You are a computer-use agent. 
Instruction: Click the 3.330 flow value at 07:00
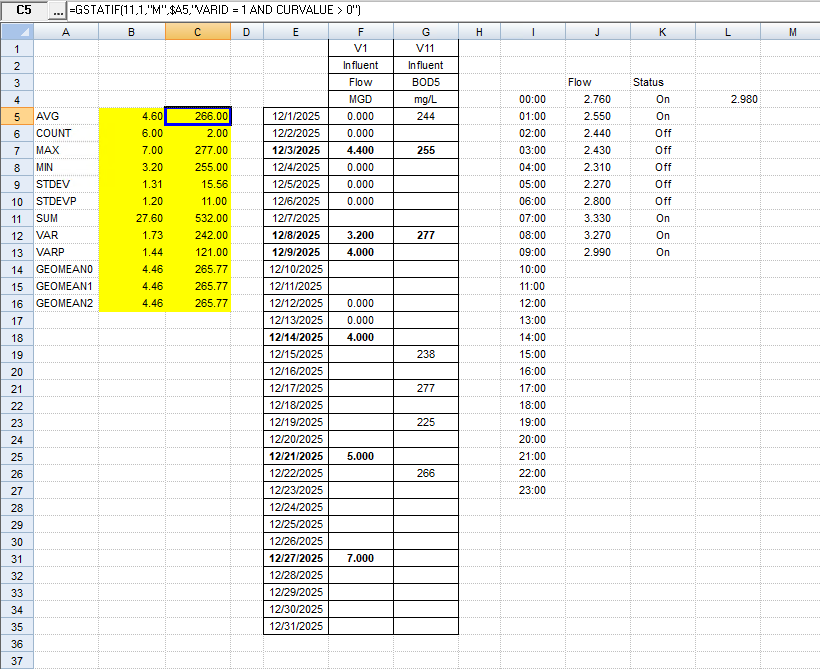point(598,218)
